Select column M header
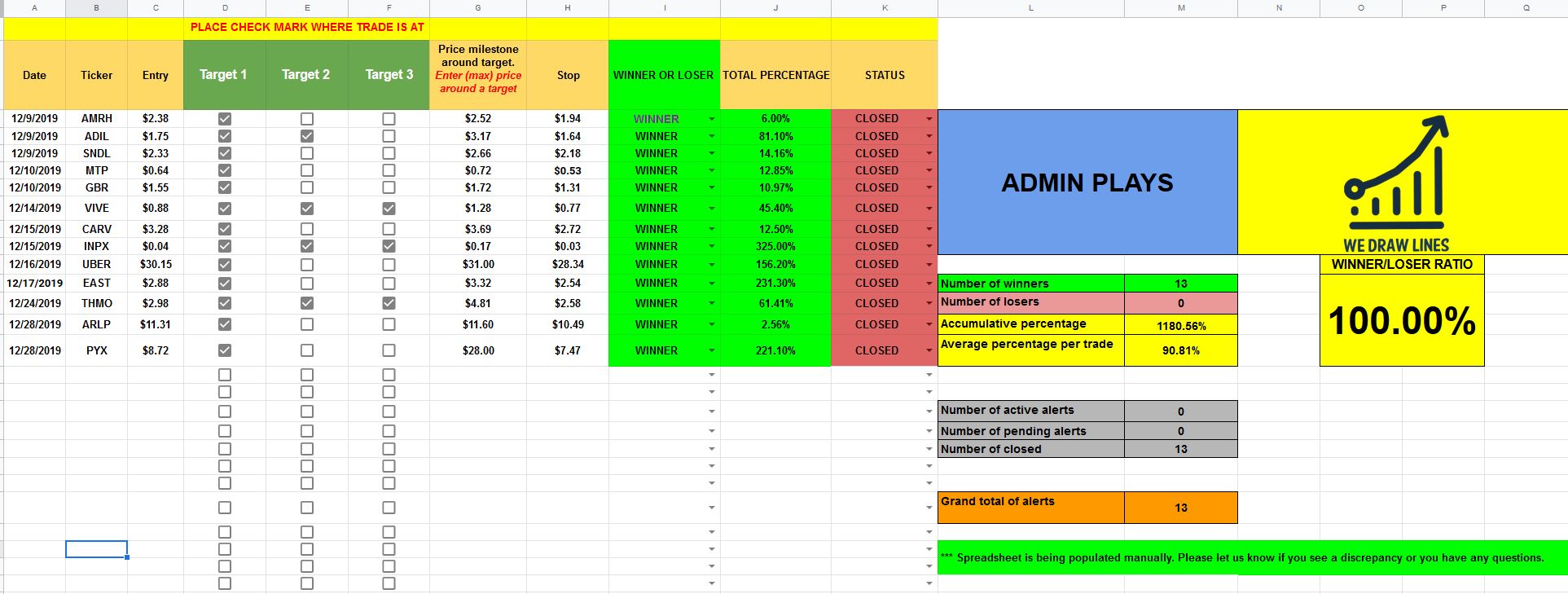The image size is (1568, 594). click(1180, 8)
